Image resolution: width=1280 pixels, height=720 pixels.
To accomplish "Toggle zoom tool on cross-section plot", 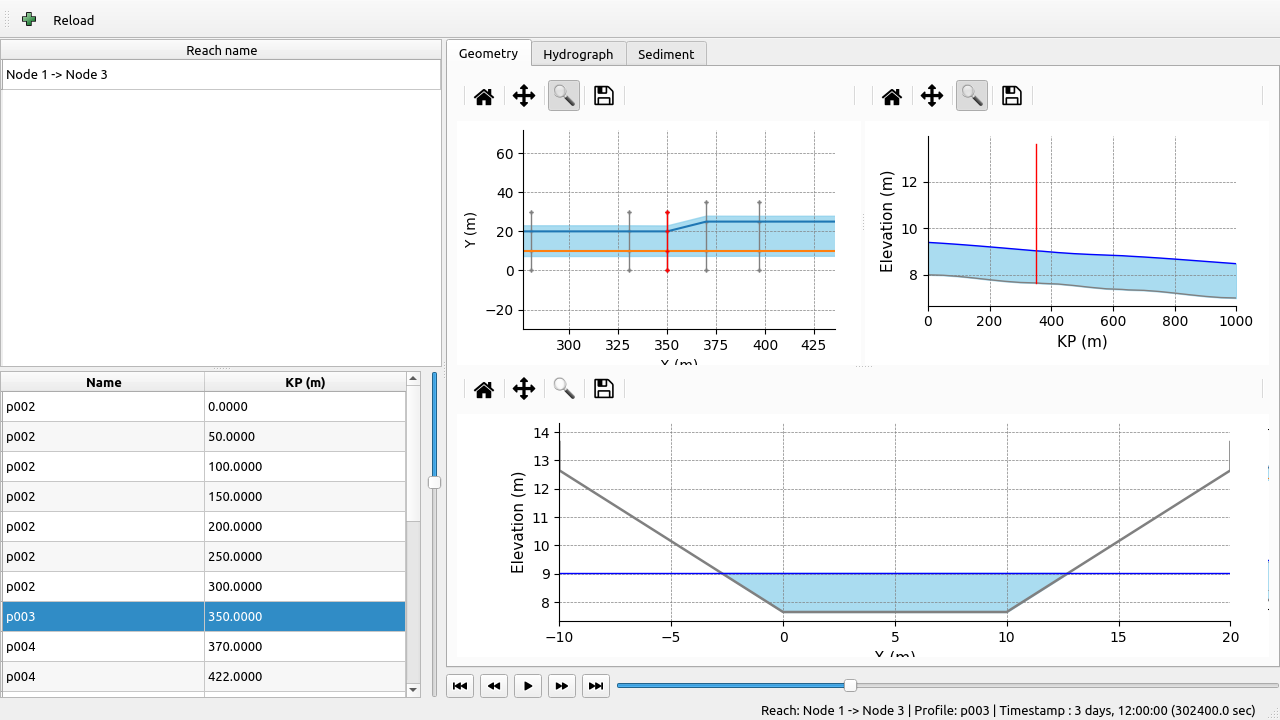I will pyautogui.click(x=564, y=389).
